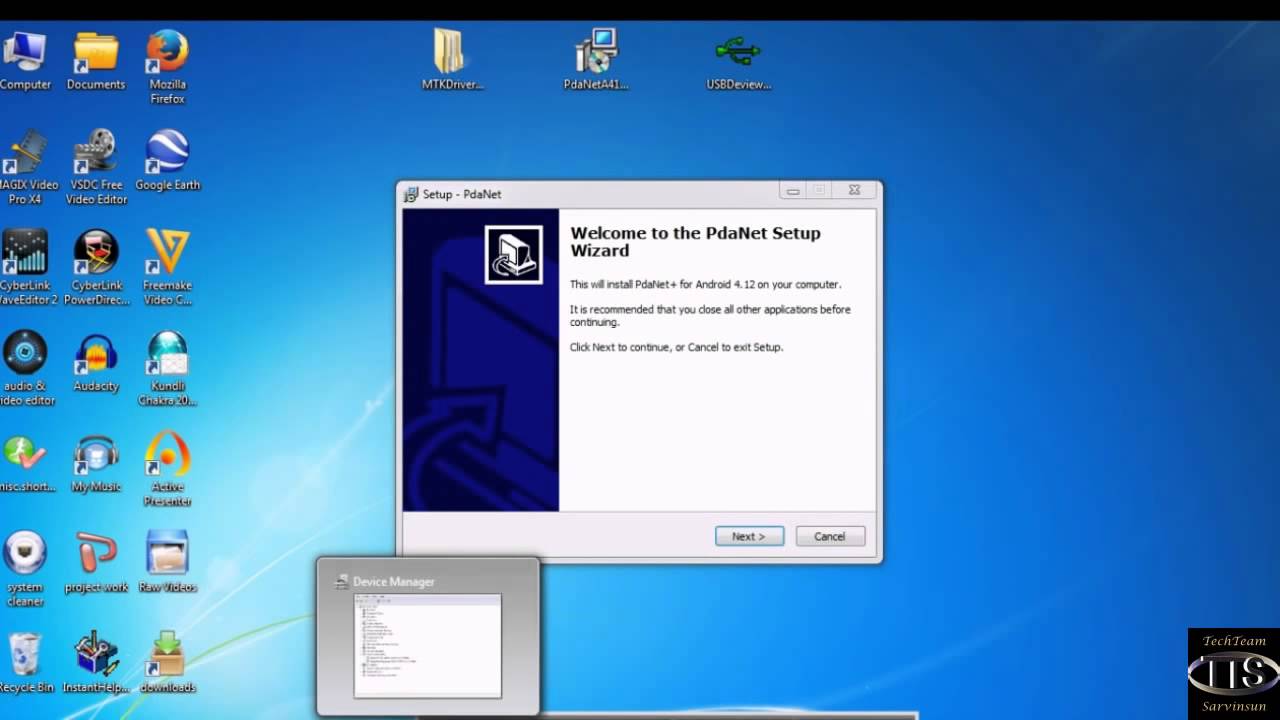Select the MAGIX Video Pro X4 shortcut

(27, 167)
